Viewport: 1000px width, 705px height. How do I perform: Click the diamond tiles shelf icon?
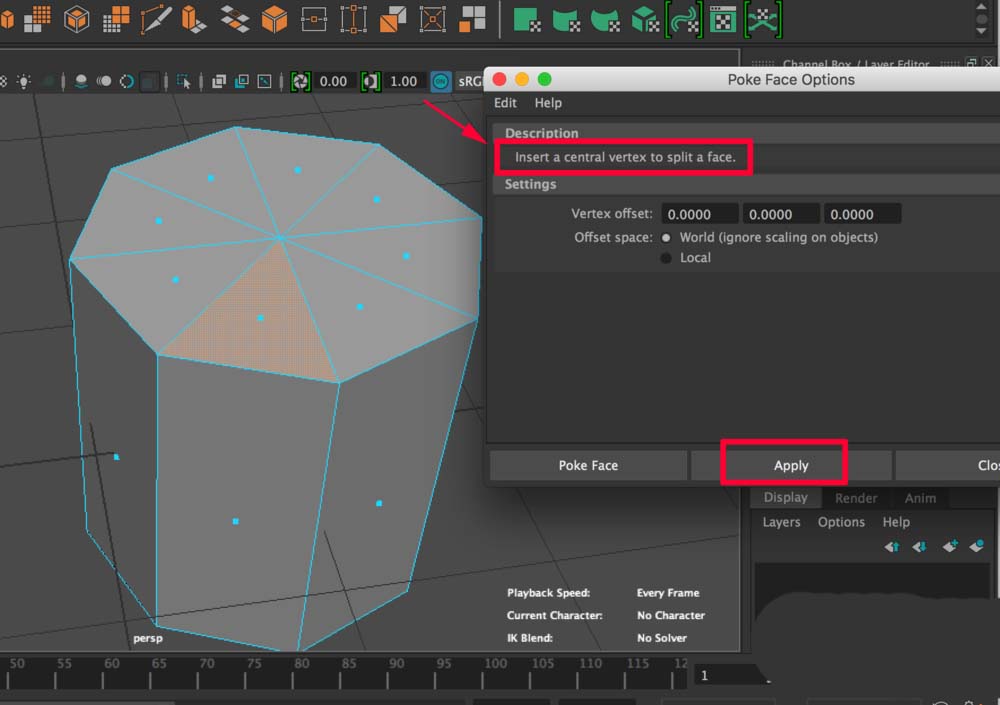click(234, 19)
